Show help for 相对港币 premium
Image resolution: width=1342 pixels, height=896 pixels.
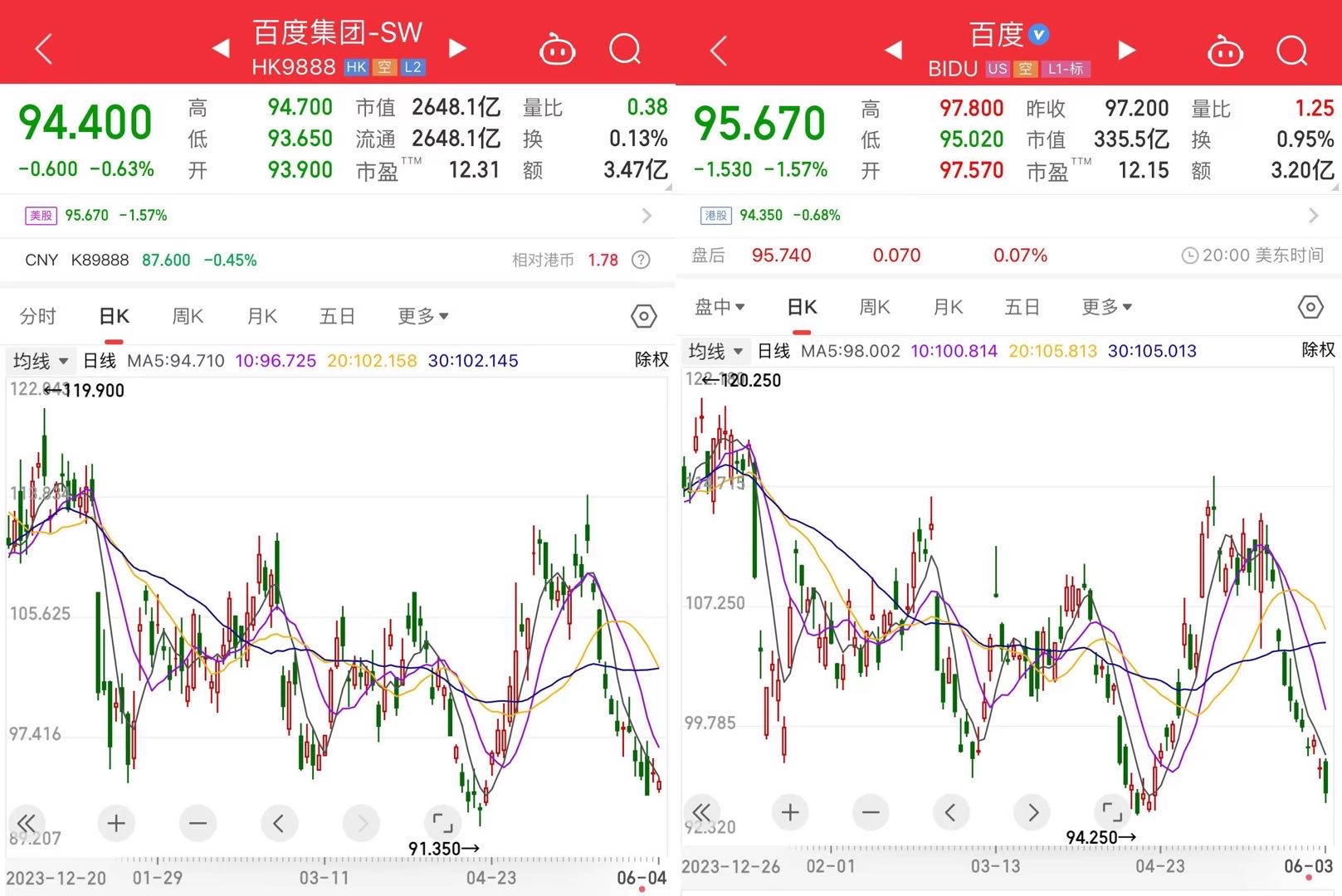(x=641, y=261)
